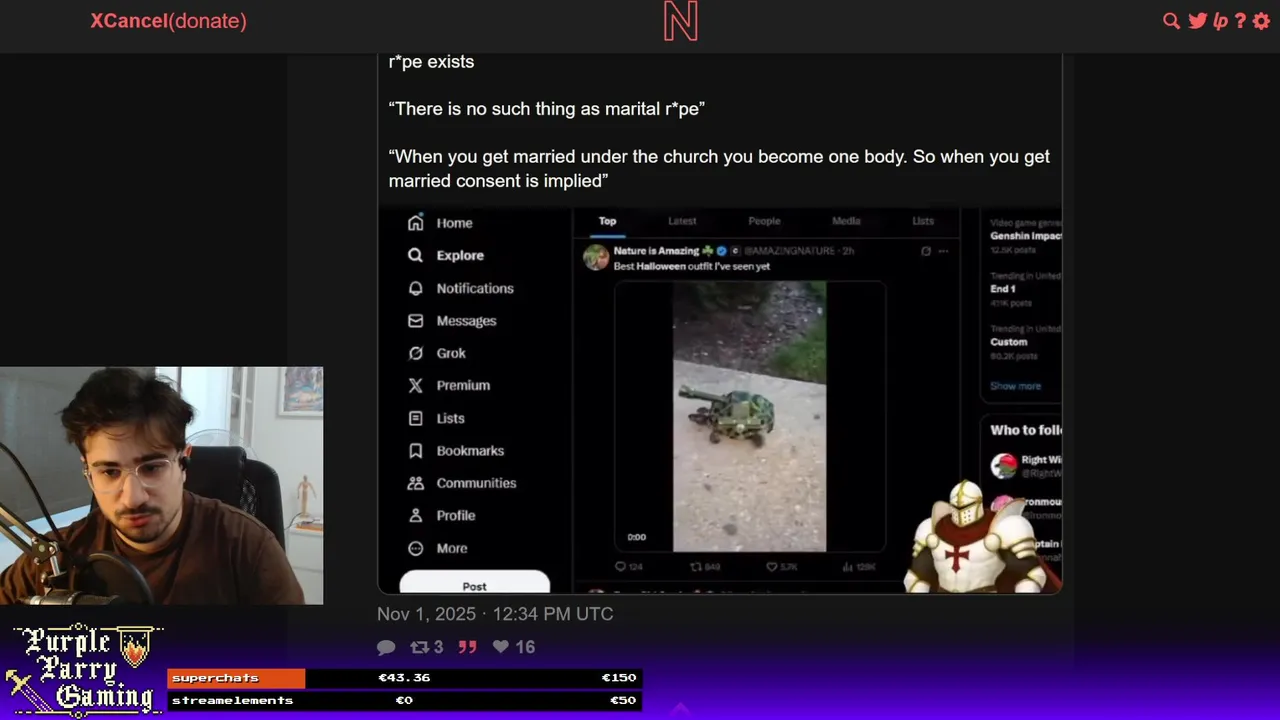Click the red N logo in header
1280x720 pixels.
(x=680, y=21)
